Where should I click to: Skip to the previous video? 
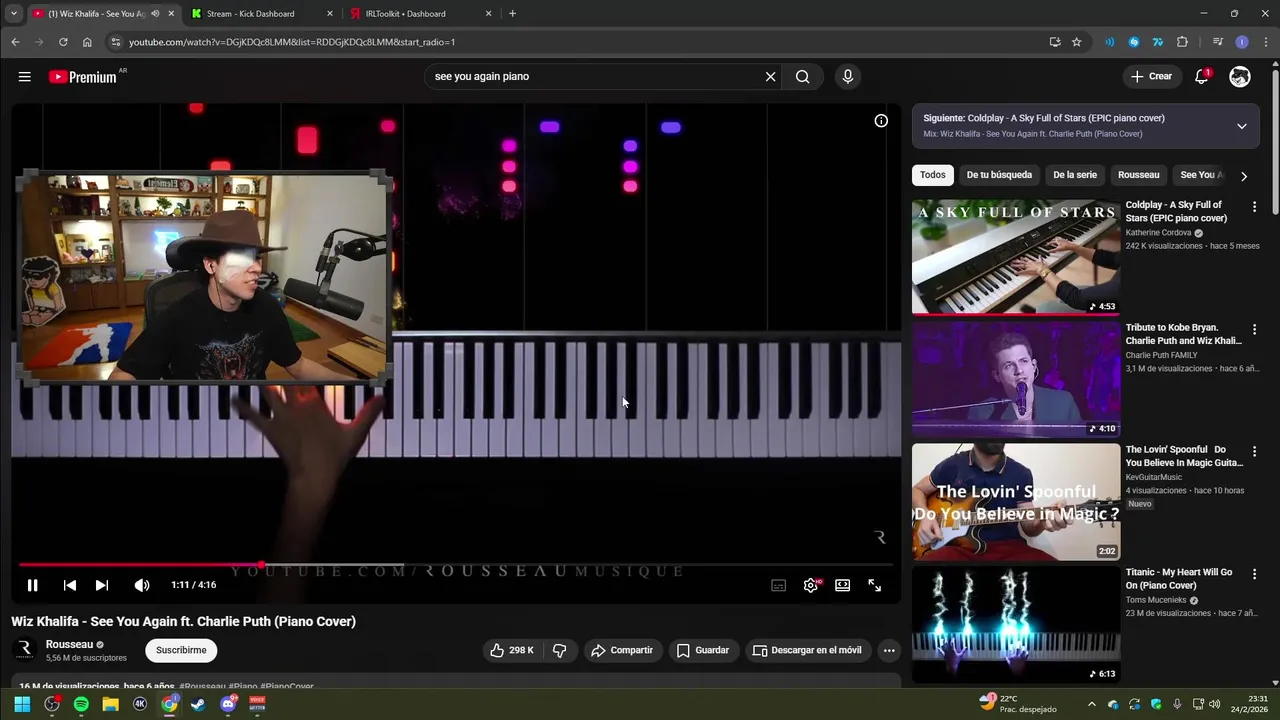point(69,586)
